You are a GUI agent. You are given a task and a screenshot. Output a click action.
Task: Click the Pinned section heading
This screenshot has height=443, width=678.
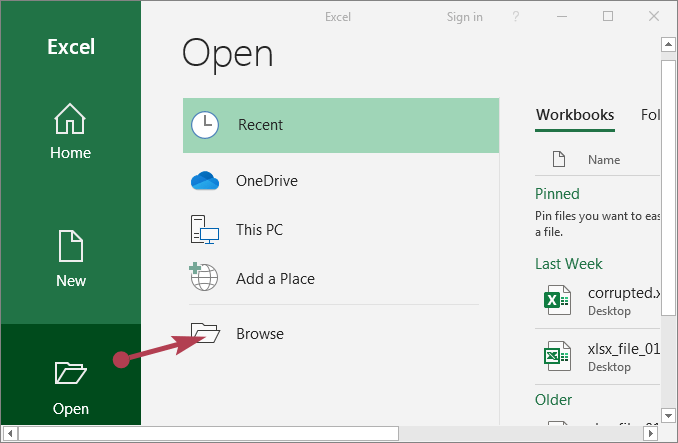(557, 194)
